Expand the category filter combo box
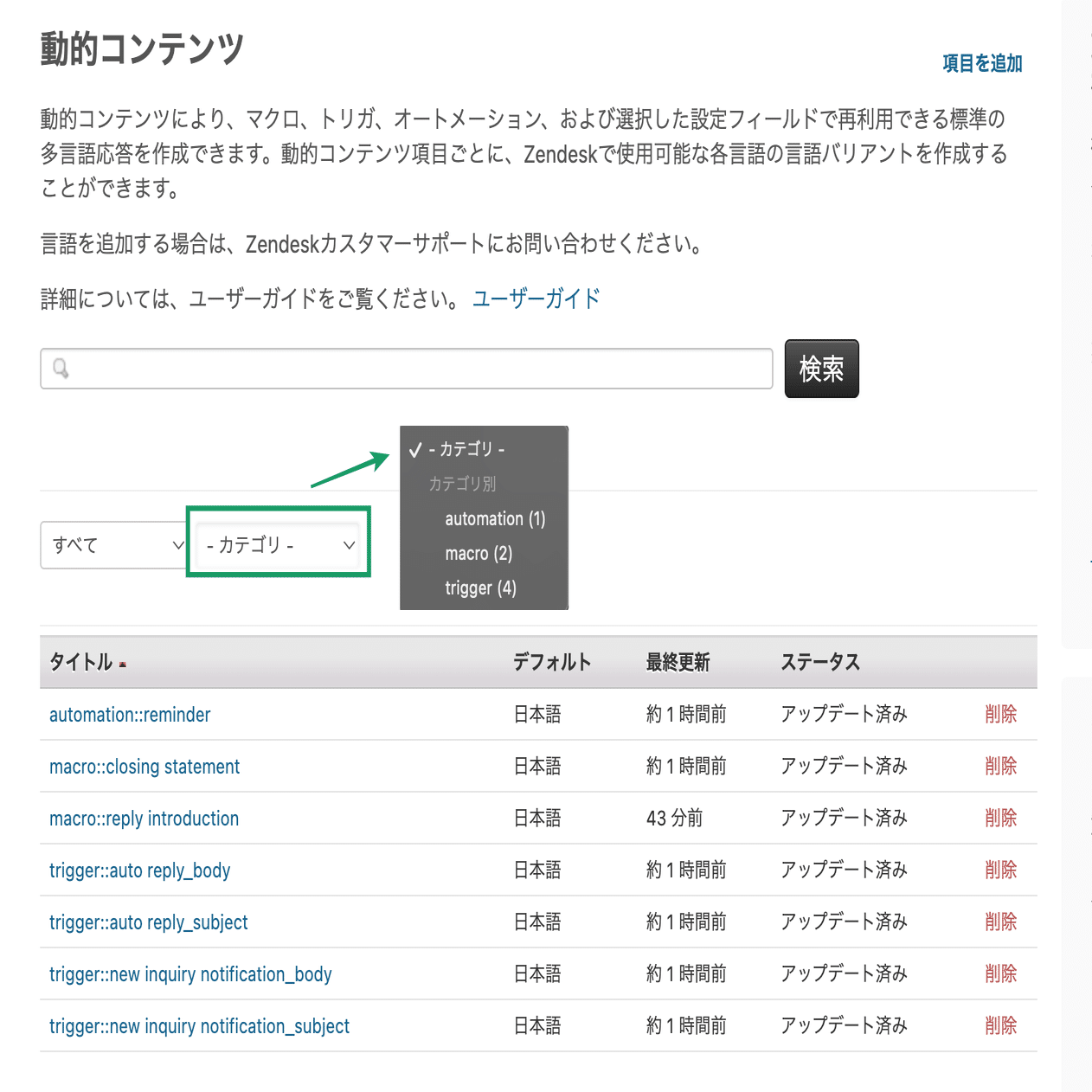The height and width of the screenshot is (1092, 1092). click(277, 545)
